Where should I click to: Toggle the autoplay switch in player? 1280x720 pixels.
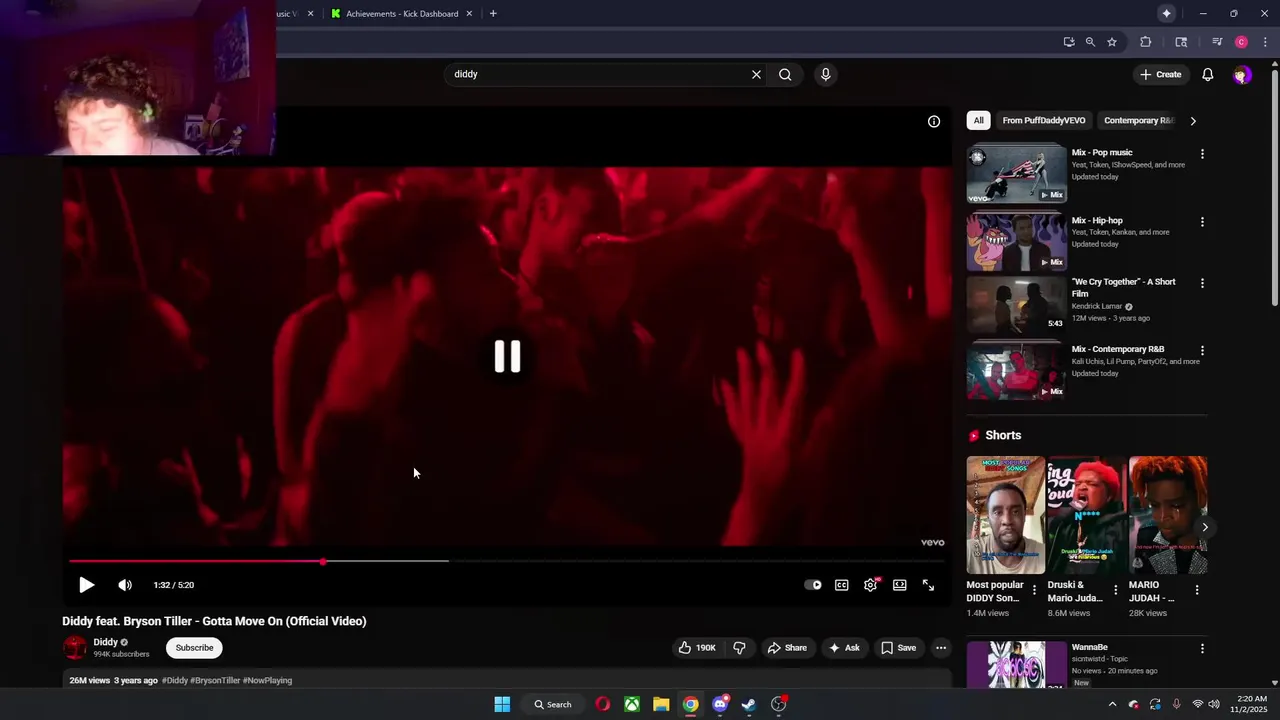tap(813, 585)
